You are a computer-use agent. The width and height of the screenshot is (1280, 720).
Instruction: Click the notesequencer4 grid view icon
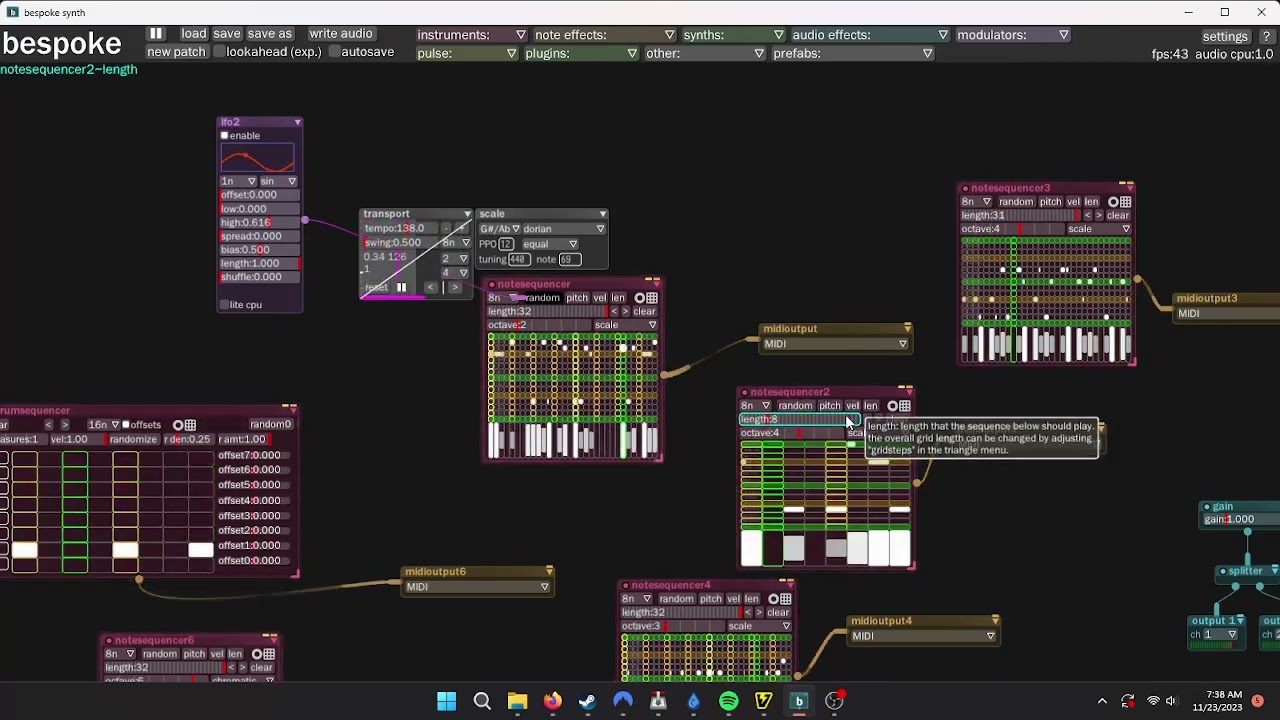pyautogui.click(x=785, y=599)
